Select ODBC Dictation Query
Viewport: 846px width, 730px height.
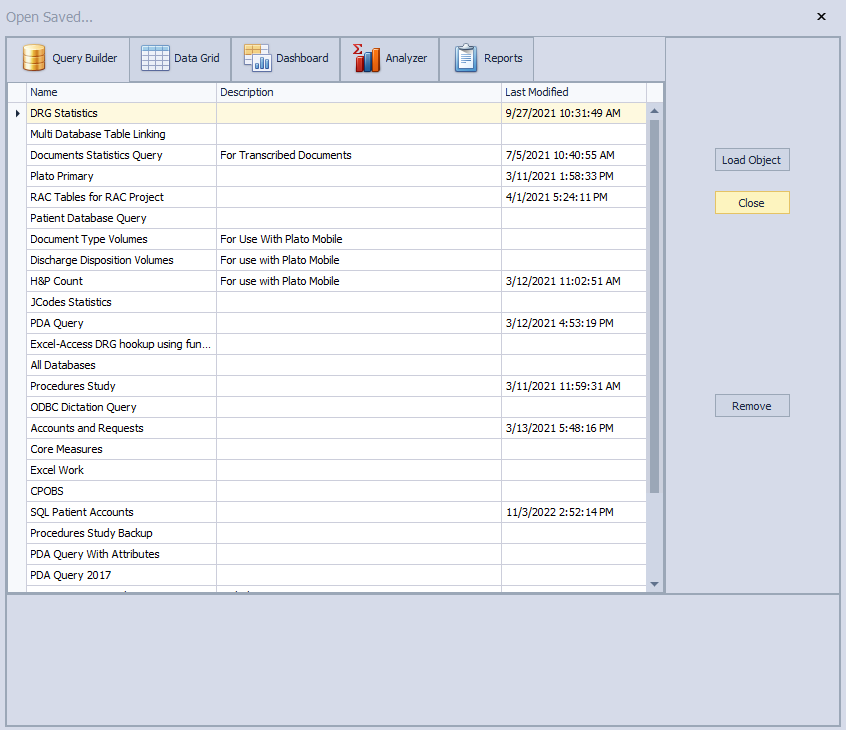click(336, 407)
